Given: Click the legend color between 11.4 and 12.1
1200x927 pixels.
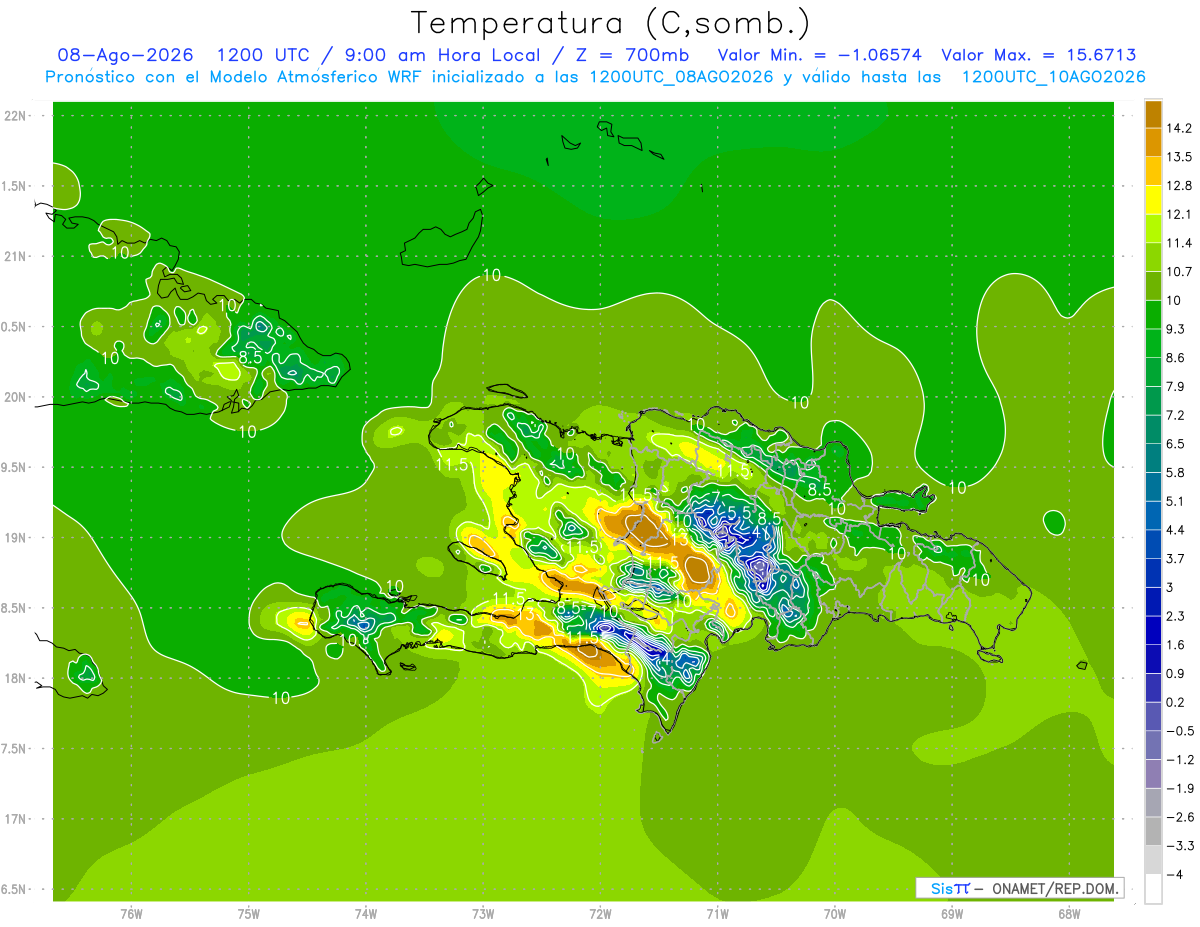Looking at the screenshot, I should [x=1153, y=229].
